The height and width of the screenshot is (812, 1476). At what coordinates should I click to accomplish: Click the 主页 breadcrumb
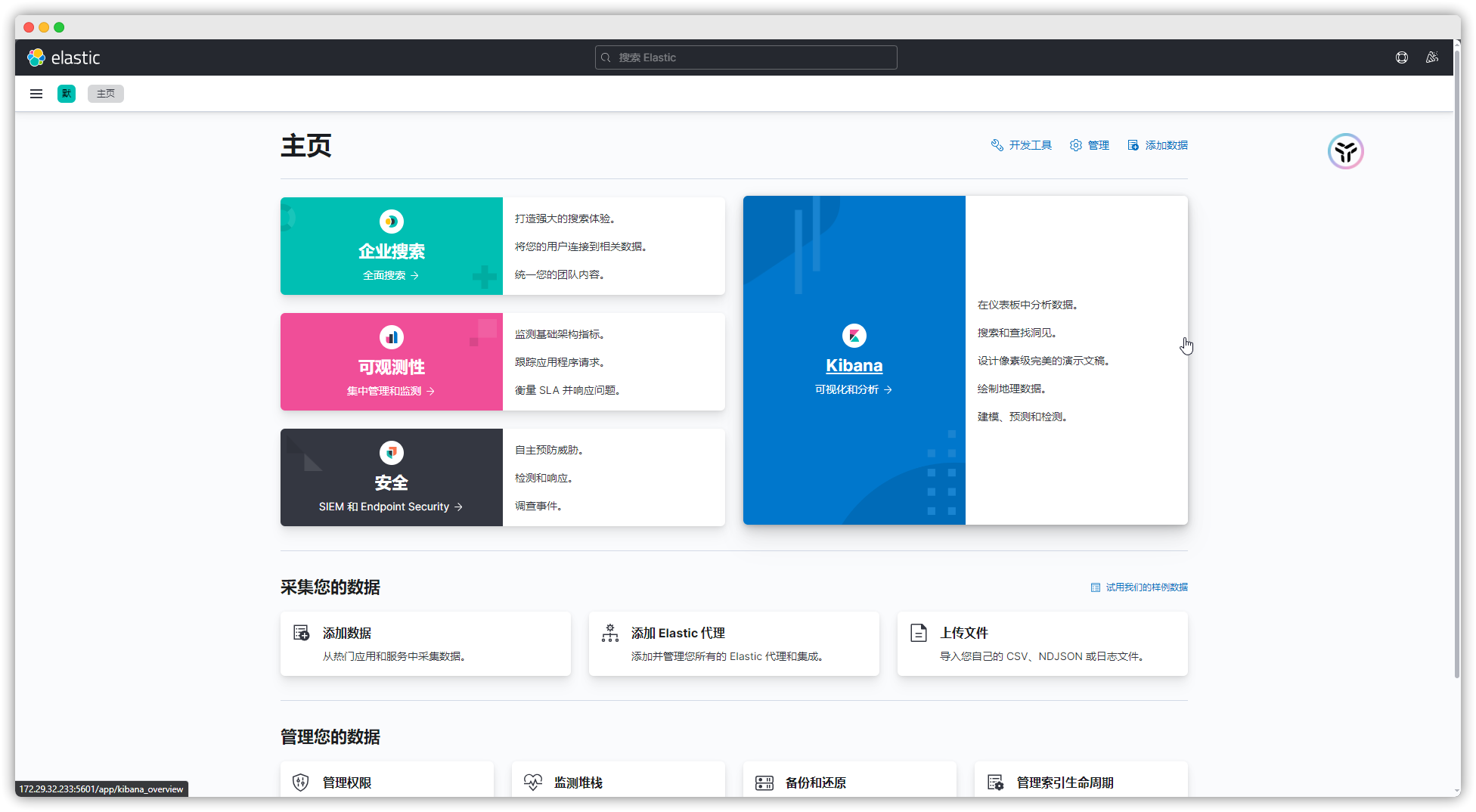click(x=106, y=94)
